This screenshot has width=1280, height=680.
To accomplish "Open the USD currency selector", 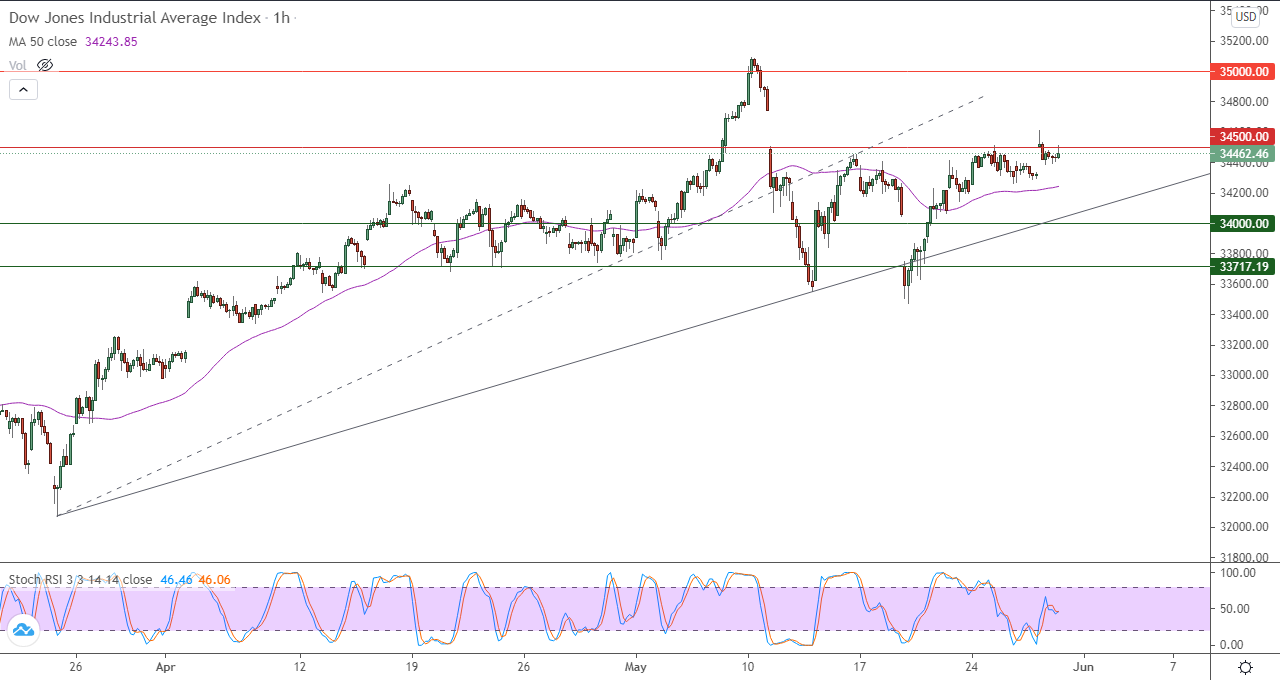I will point(1246,16).
